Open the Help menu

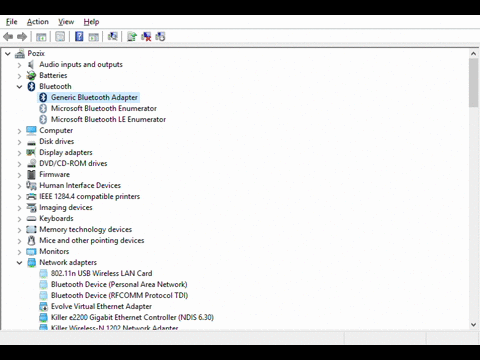91,22
